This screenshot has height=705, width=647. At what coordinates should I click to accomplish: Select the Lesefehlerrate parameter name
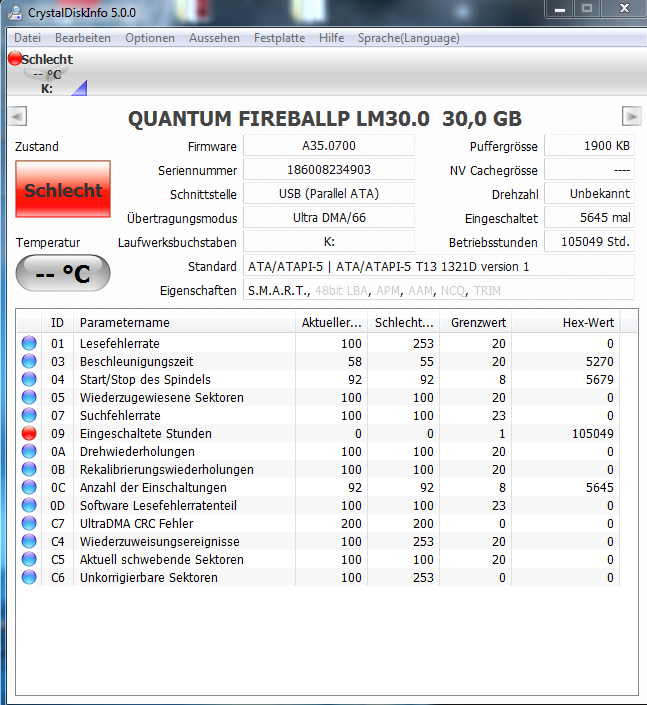pos(120,344)
